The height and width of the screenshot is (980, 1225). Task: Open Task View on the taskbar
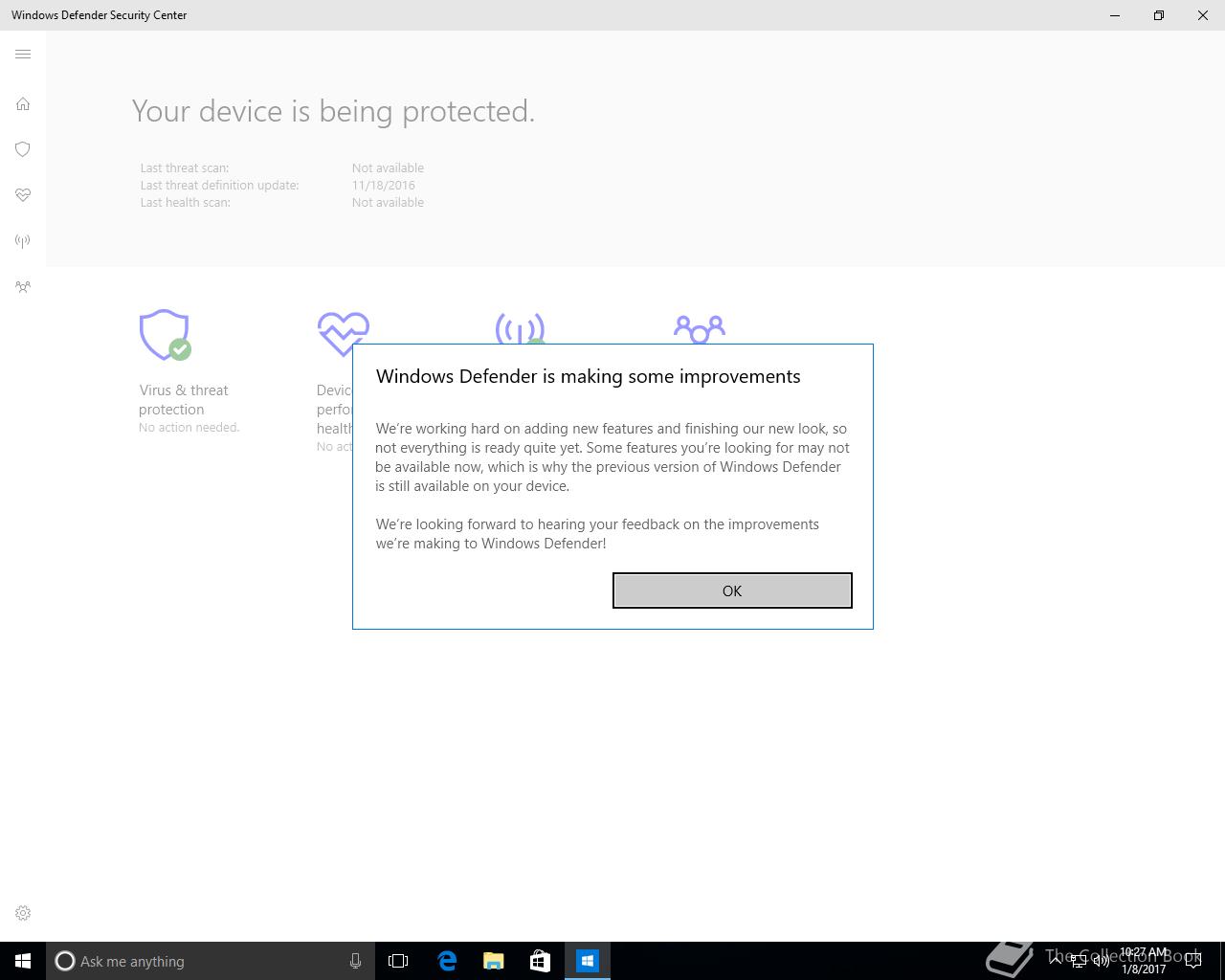click(x=398, y=961)
